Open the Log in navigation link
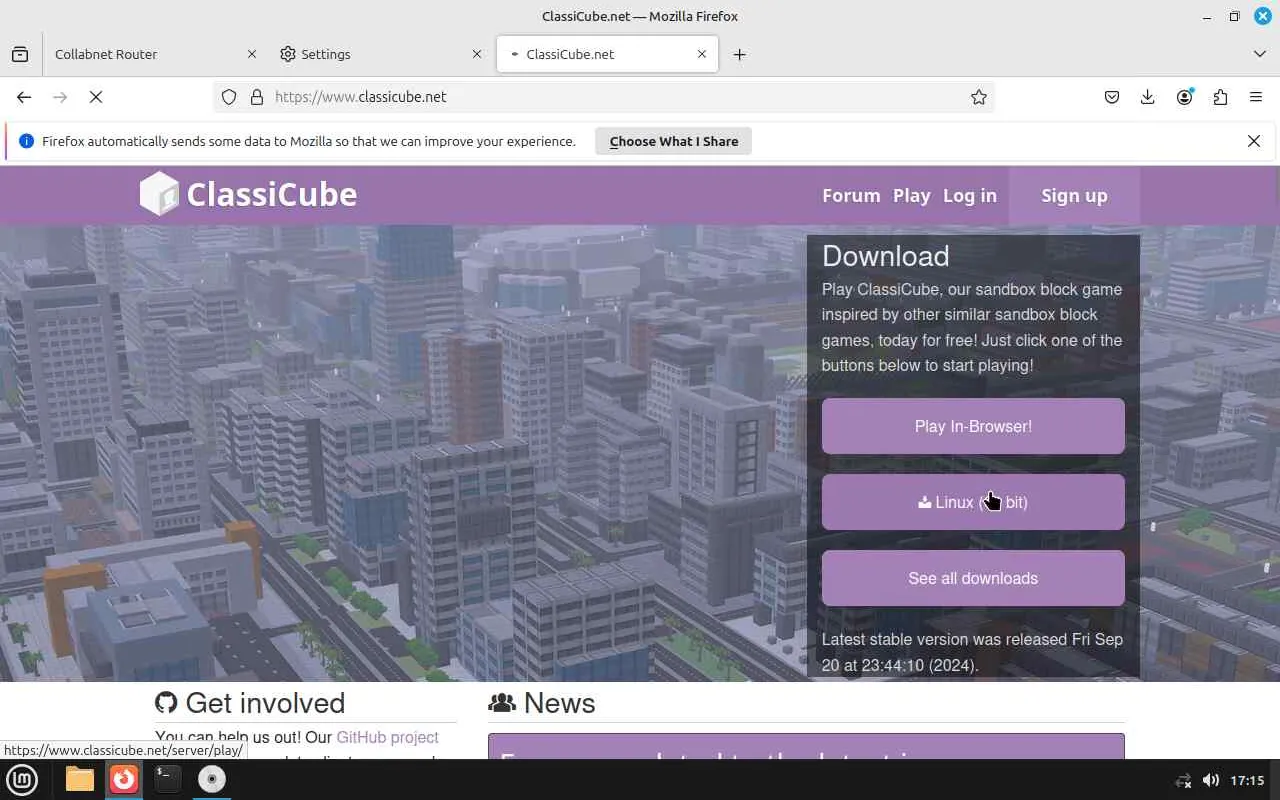 970,196
